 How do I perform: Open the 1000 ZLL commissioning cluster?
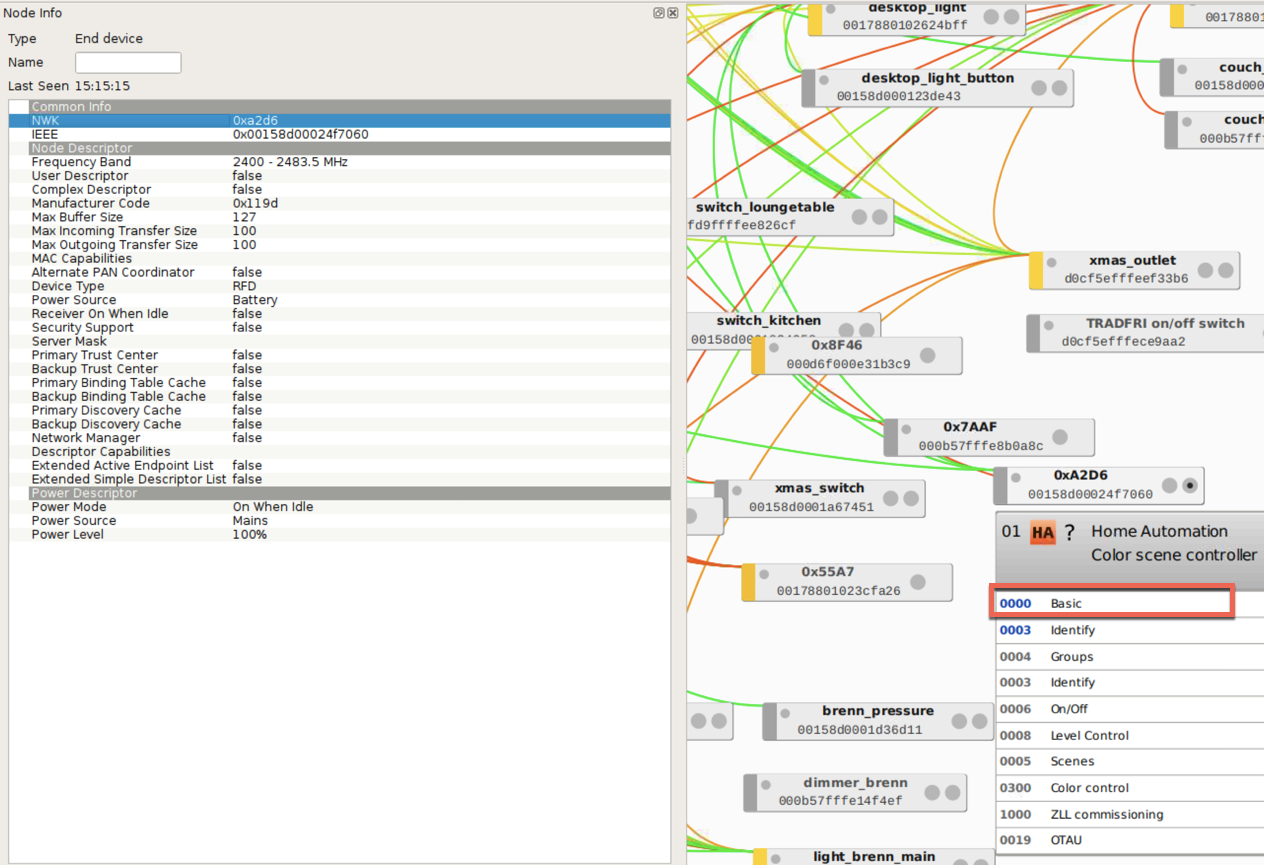click(x=1130, y=814)
